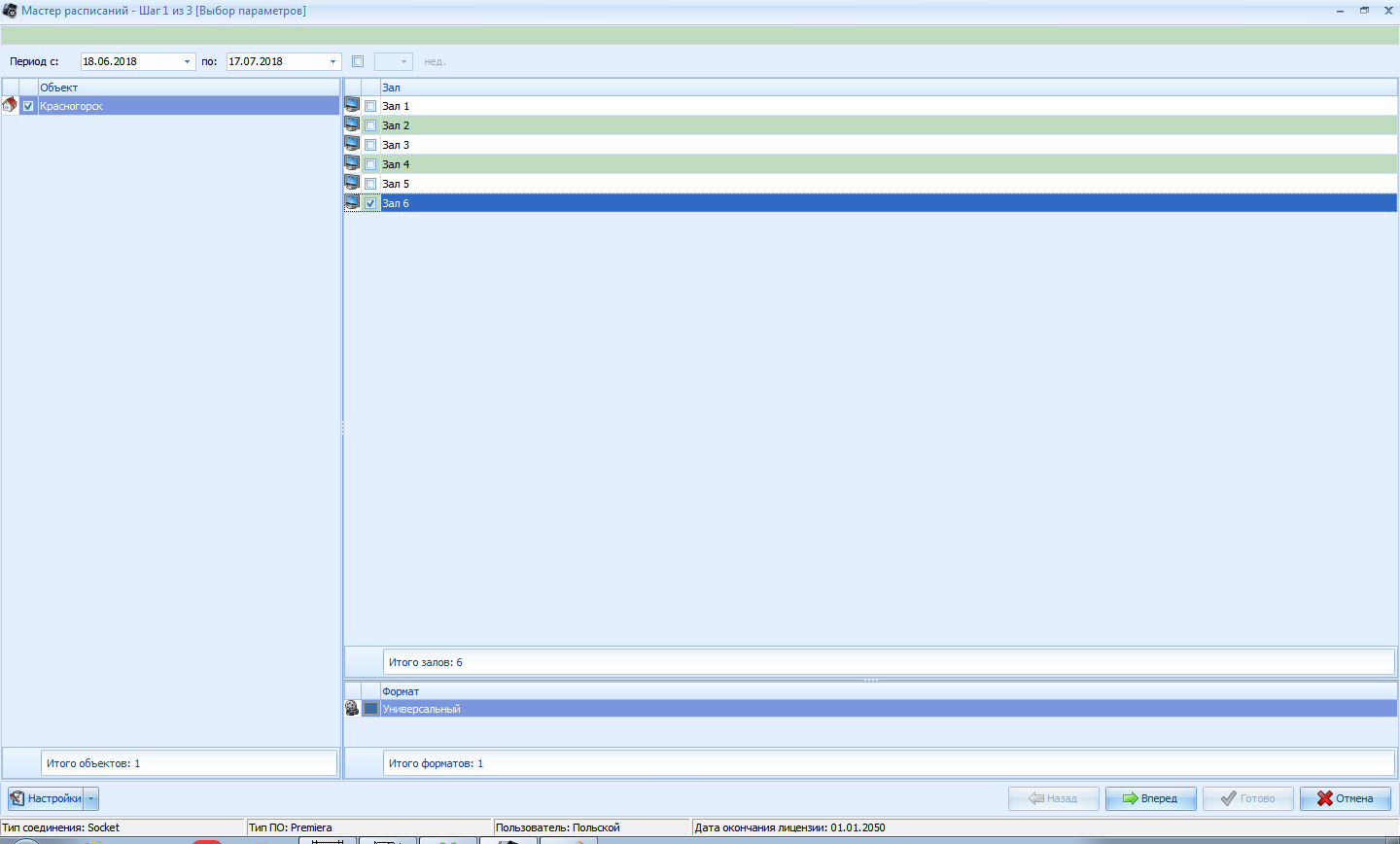Screen dimensions: 1400x844
Task: Open the end date 17.07.2018 dropdown
Action: click(x=332, y=61)
